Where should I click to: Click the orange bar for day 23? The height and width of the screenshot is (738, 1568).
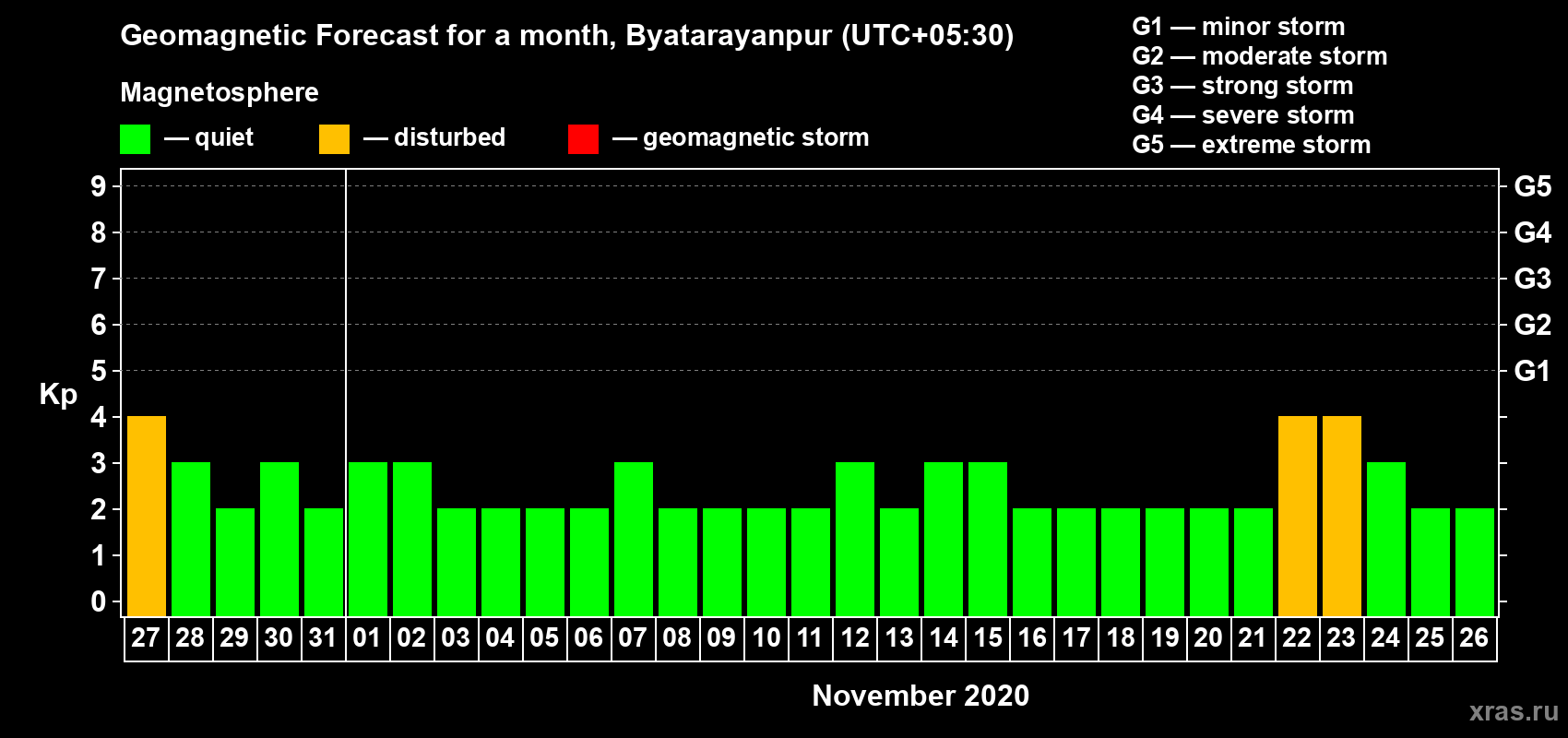[x=1342, y=516]
